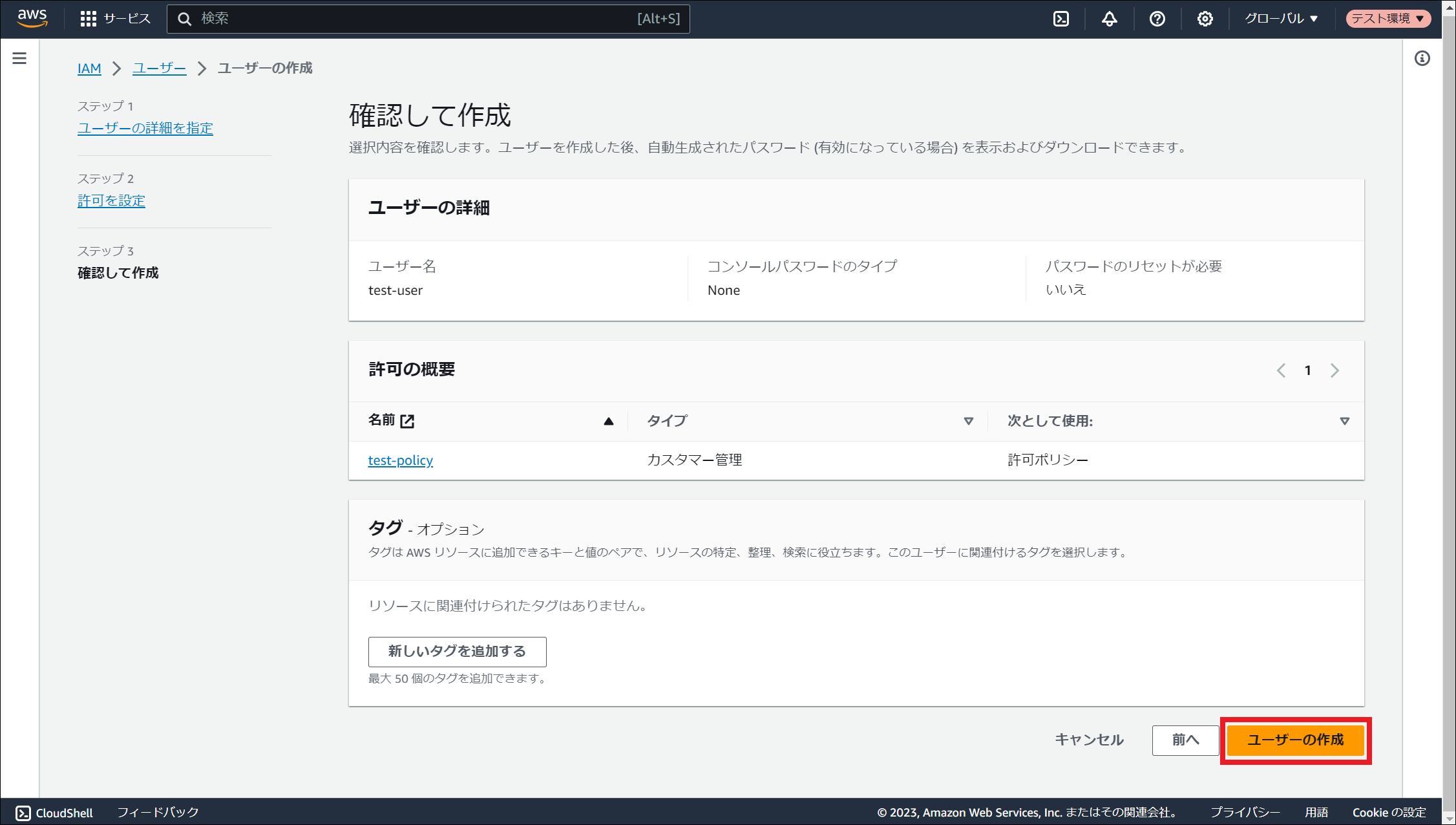Click 新しいタグを追加する button
Screen dimensions: 1456x825
[x=457, y=651]
